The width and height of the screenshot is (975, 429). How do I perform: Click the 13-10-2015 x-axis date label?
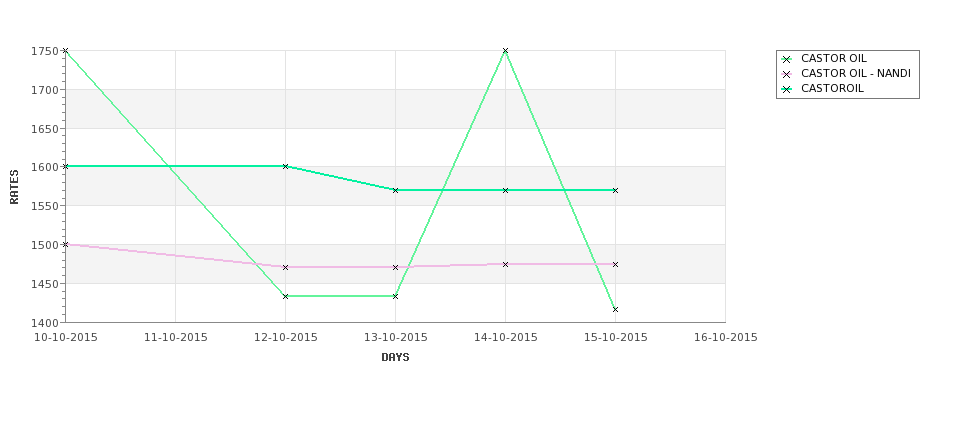pos(395,338)
